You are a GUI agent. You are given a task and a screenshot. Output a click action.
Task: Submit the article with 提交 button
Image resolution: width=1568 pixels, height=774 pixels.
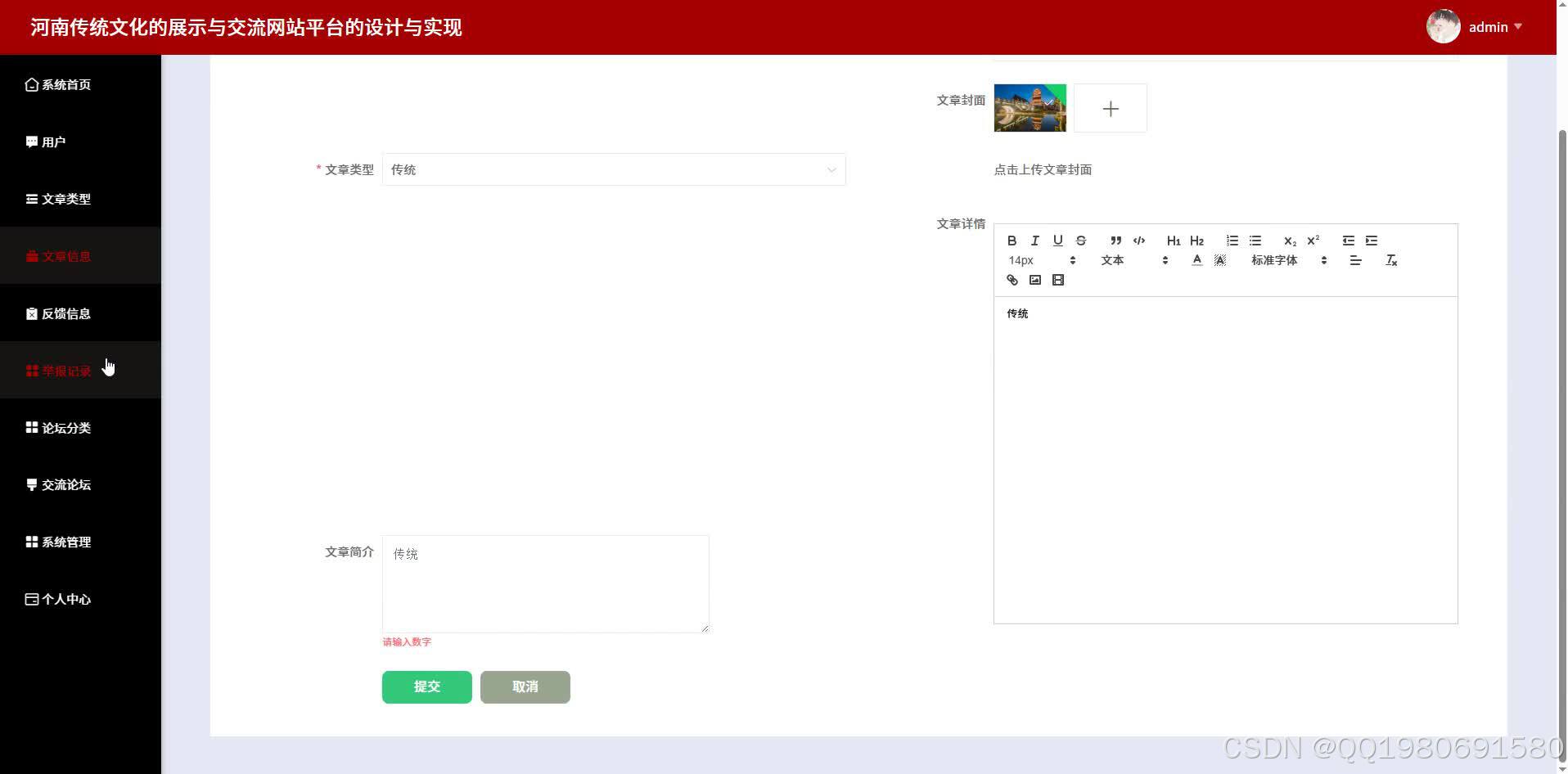click(x=426, y=686)
